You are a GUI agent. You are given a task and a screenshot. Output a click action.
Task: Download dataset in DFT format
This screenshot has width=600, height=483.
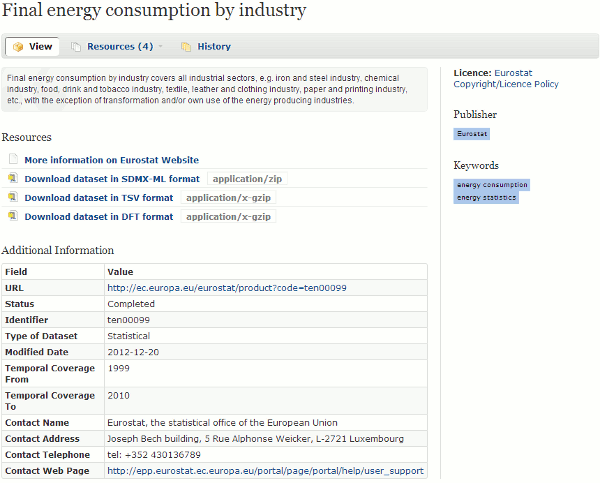99,217
